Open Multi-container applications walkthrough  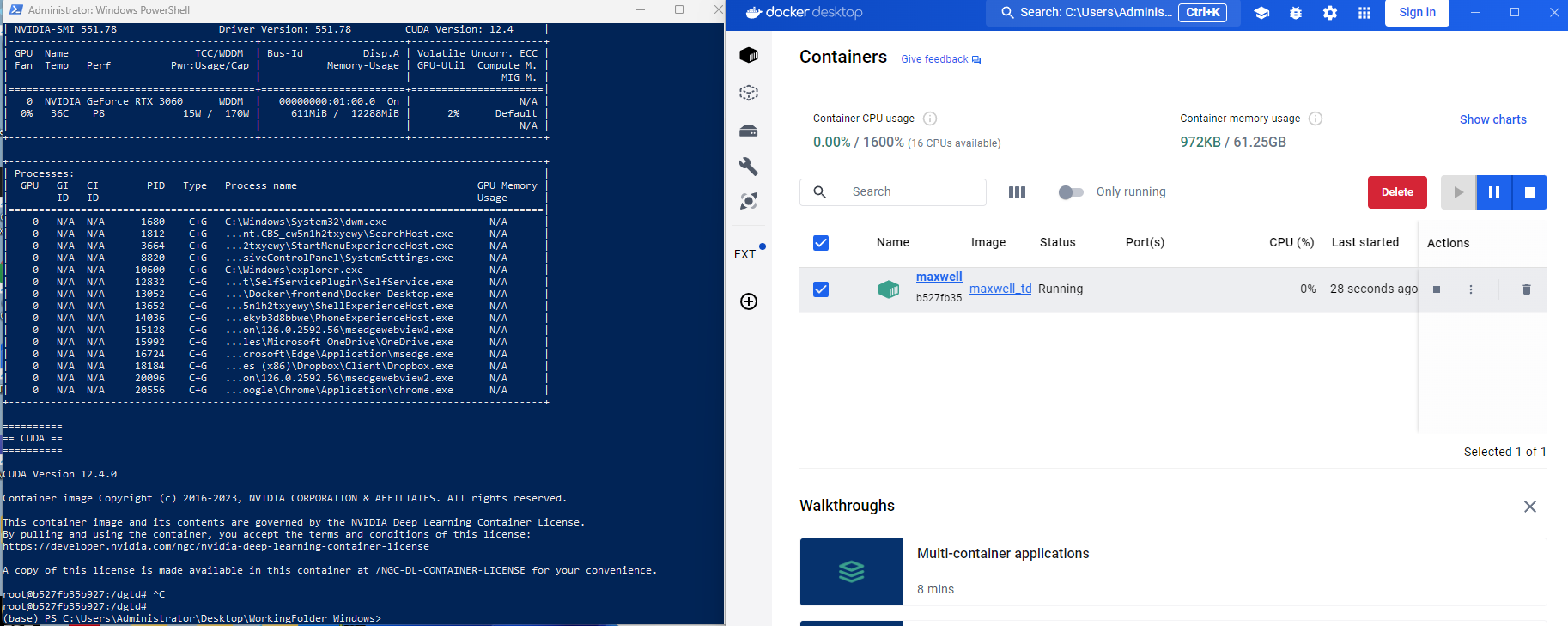pos(1173,572)
